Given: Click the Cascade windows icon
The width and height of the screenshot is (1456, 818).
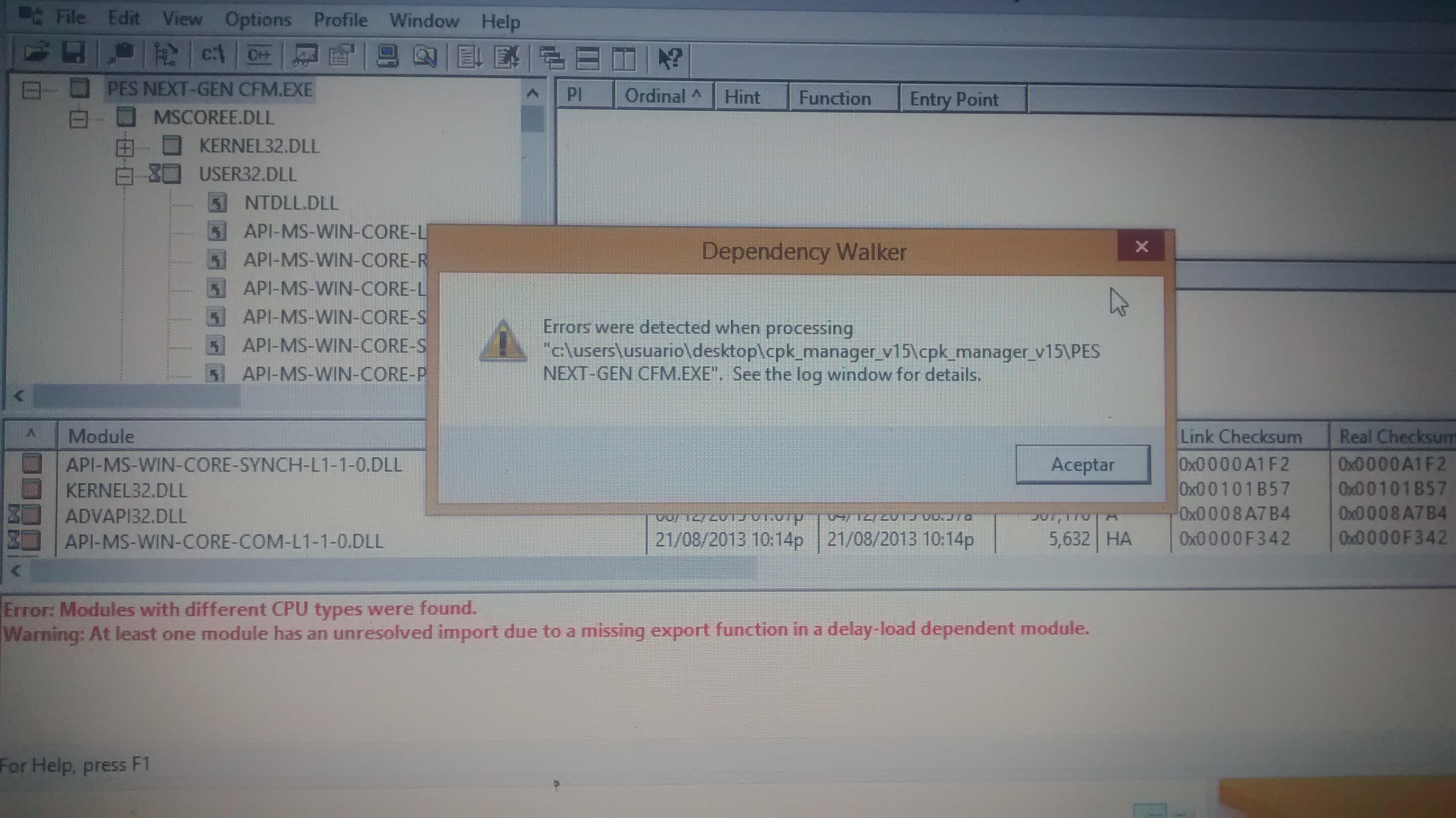Looking at the screenshot, I should [x=552, y=58].
